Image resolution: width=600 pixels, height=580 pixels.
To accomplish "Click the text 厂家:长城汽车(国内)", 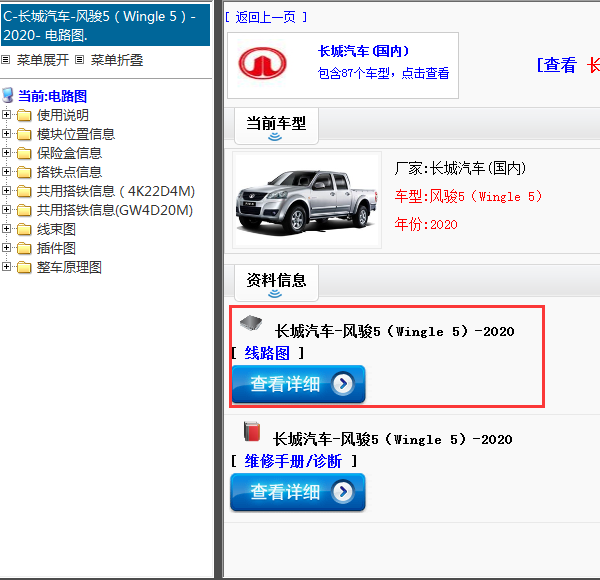I will coord(460,168).
